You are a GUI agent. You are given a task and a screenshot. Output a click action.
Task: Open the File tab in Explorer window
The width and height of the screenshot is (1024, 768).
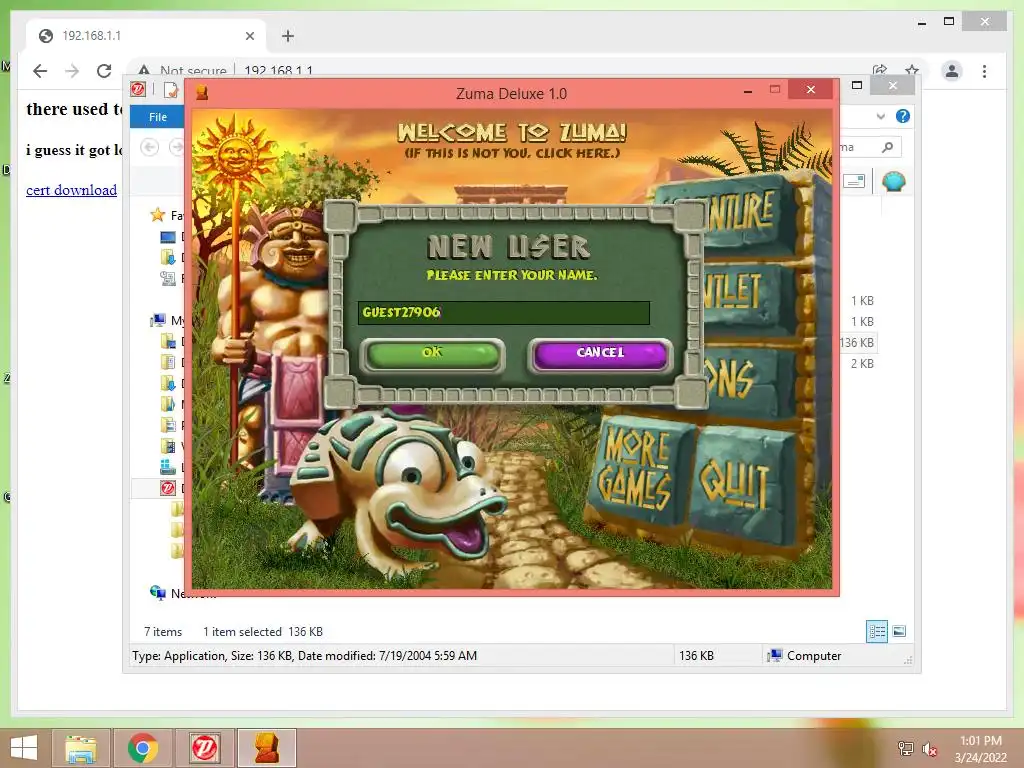coord(157,117)
